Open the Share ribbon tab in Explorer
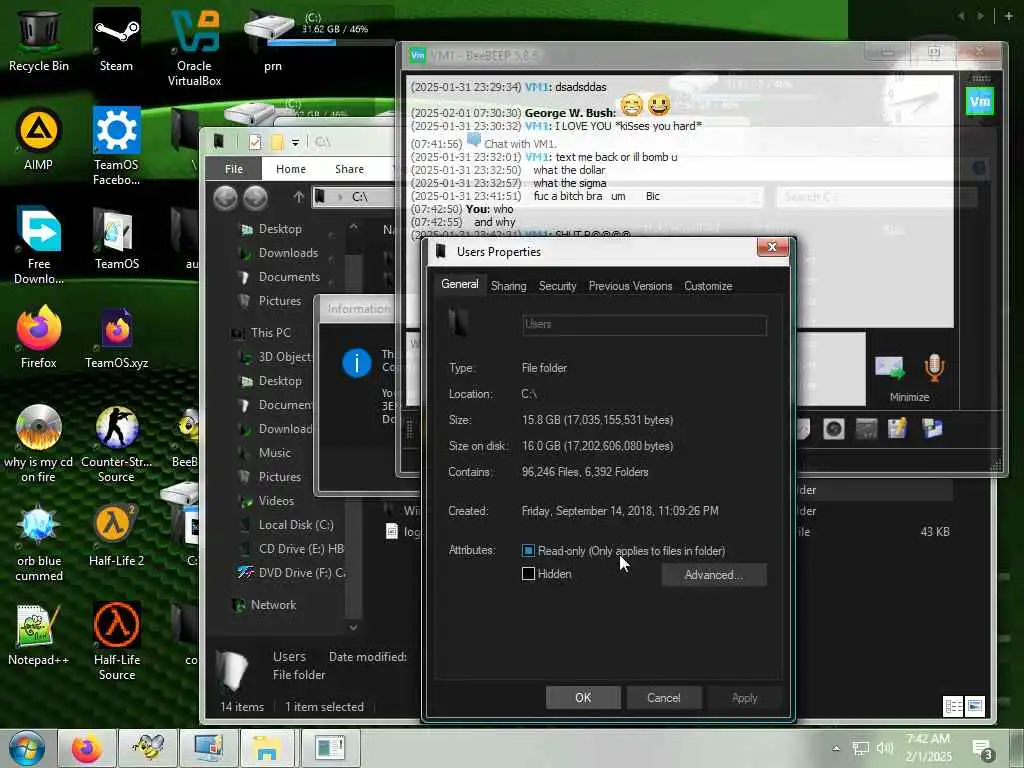The width and height of the screenshot is (1024, 768). pyautogui.click(x=349, y=169)
